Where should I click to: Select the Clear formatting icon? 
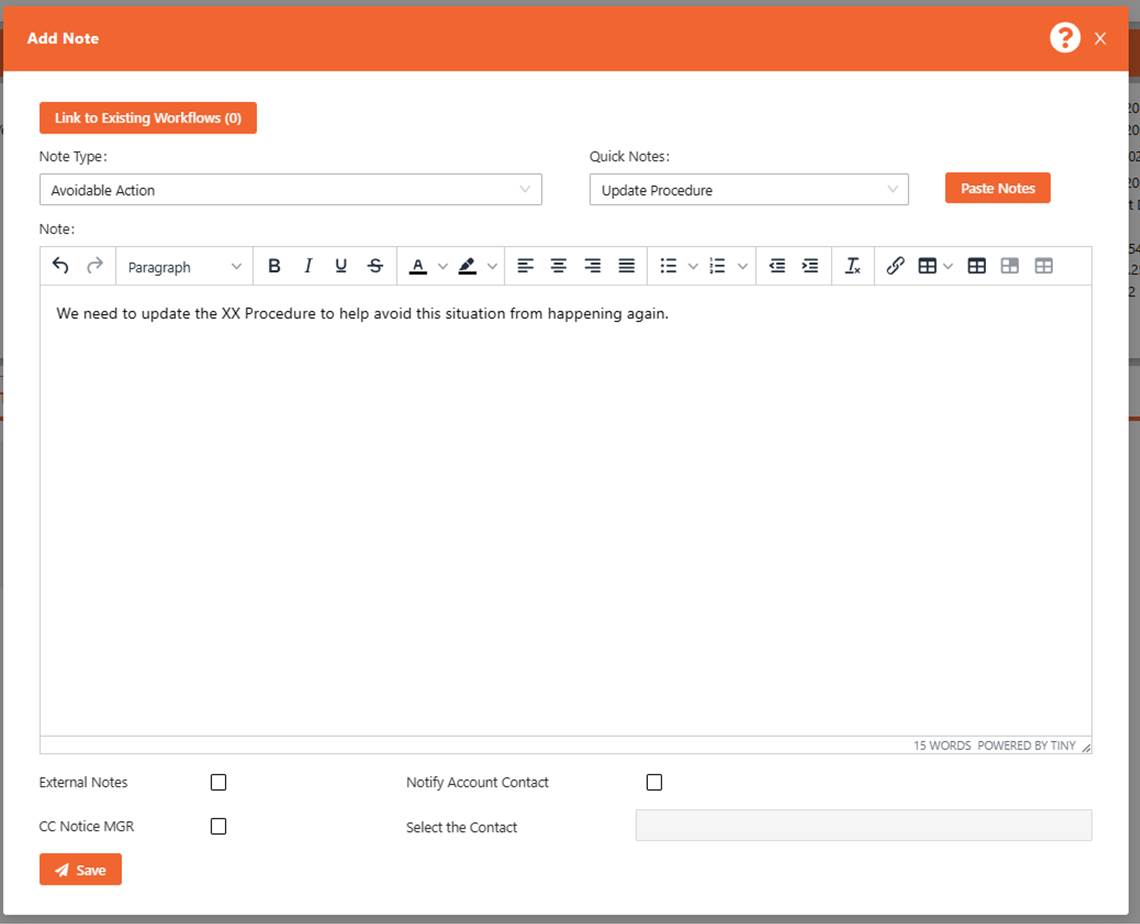click(853, 266)
